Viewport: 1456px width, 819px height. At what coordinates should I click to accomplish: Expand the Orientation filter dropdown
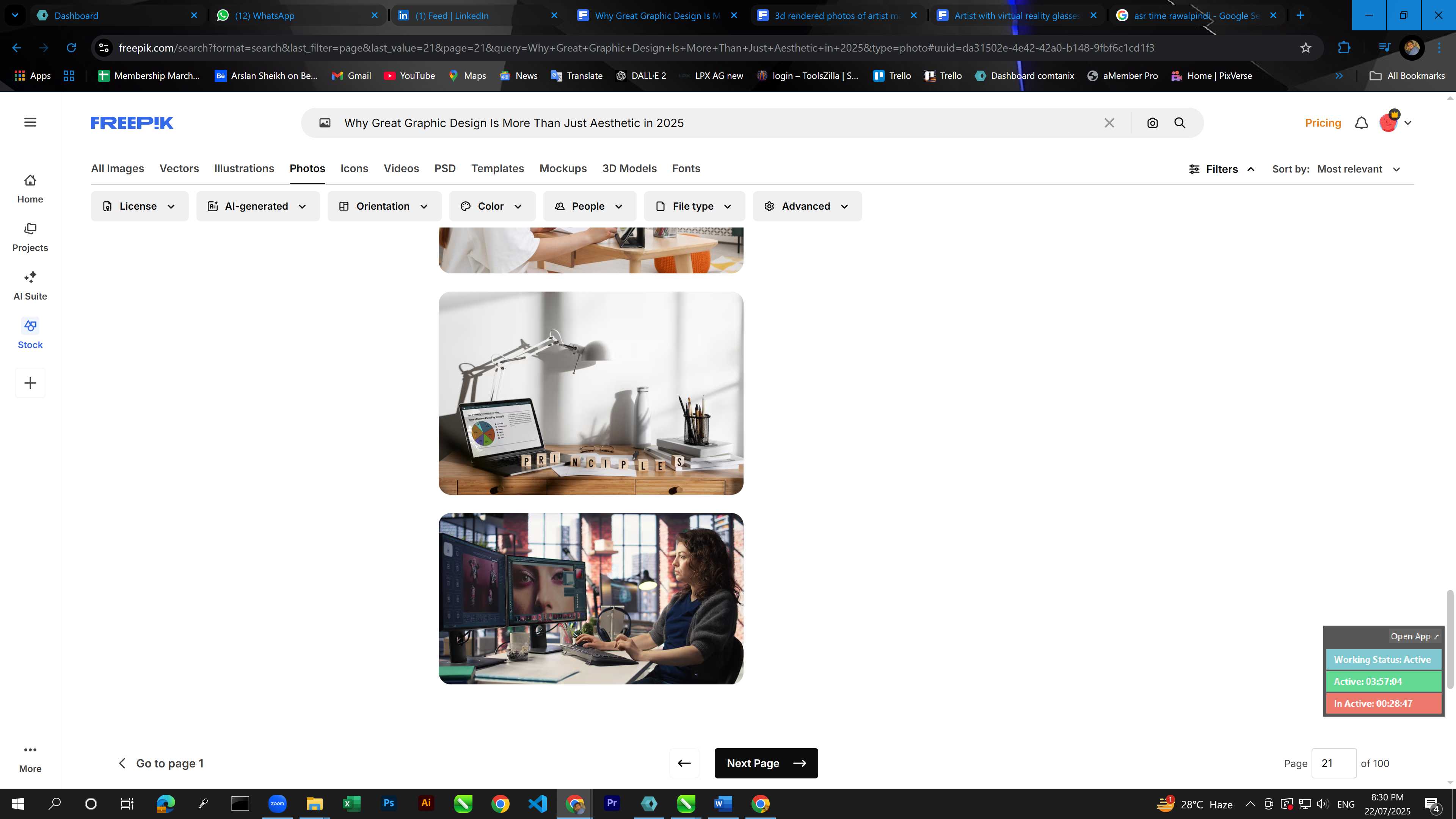(x=384, y=206)
